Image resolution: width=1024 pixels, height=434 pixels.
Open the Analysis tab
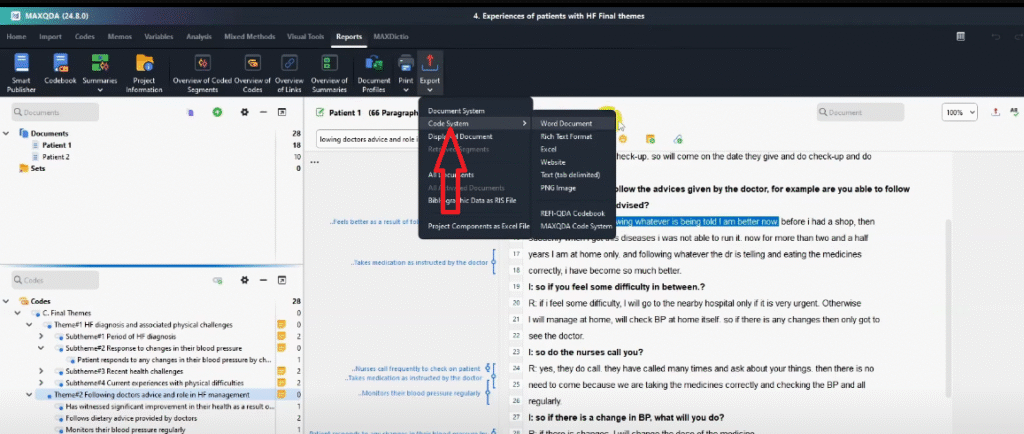click(199, 37)
